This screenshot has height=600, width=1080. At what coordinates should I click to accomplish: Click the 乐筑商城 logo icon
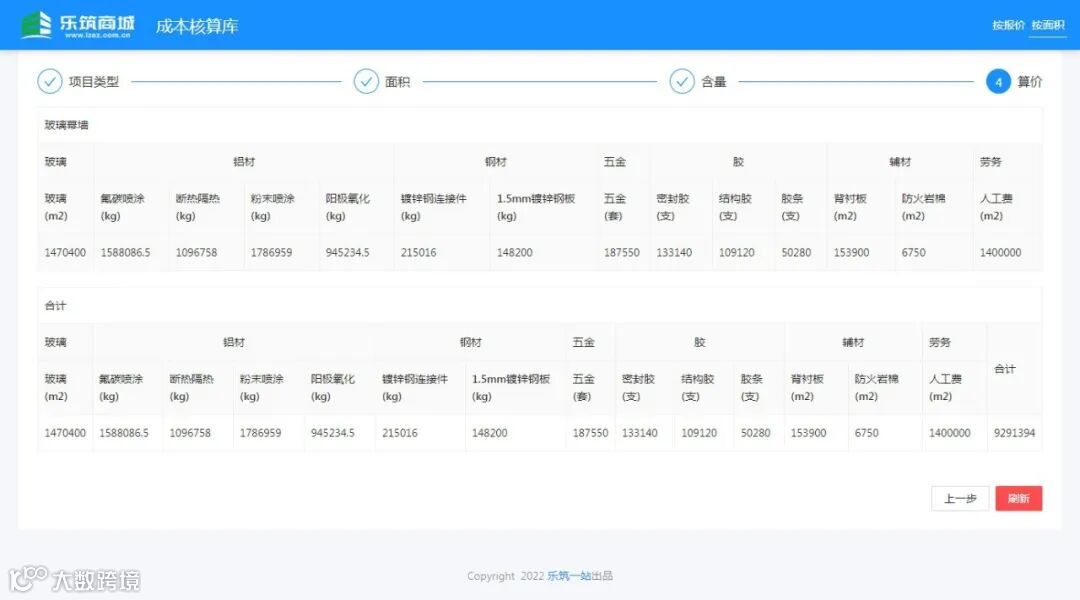37,25
